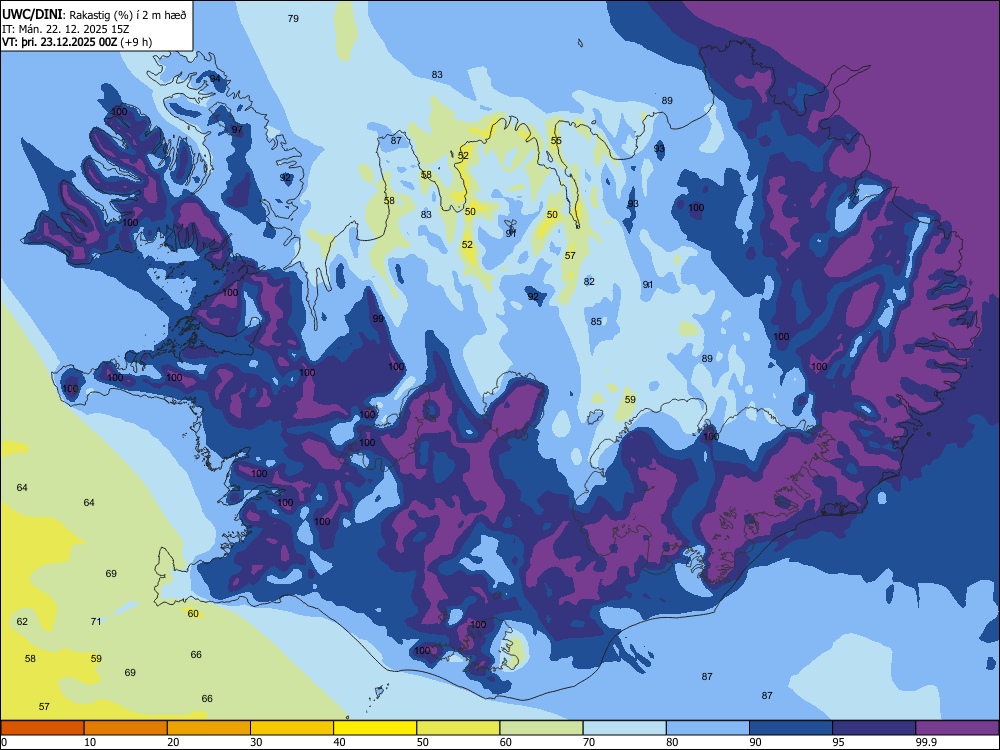Screen dimensions: 1000x750
Task: Click the legend tick label '80'
Action: 672,742
